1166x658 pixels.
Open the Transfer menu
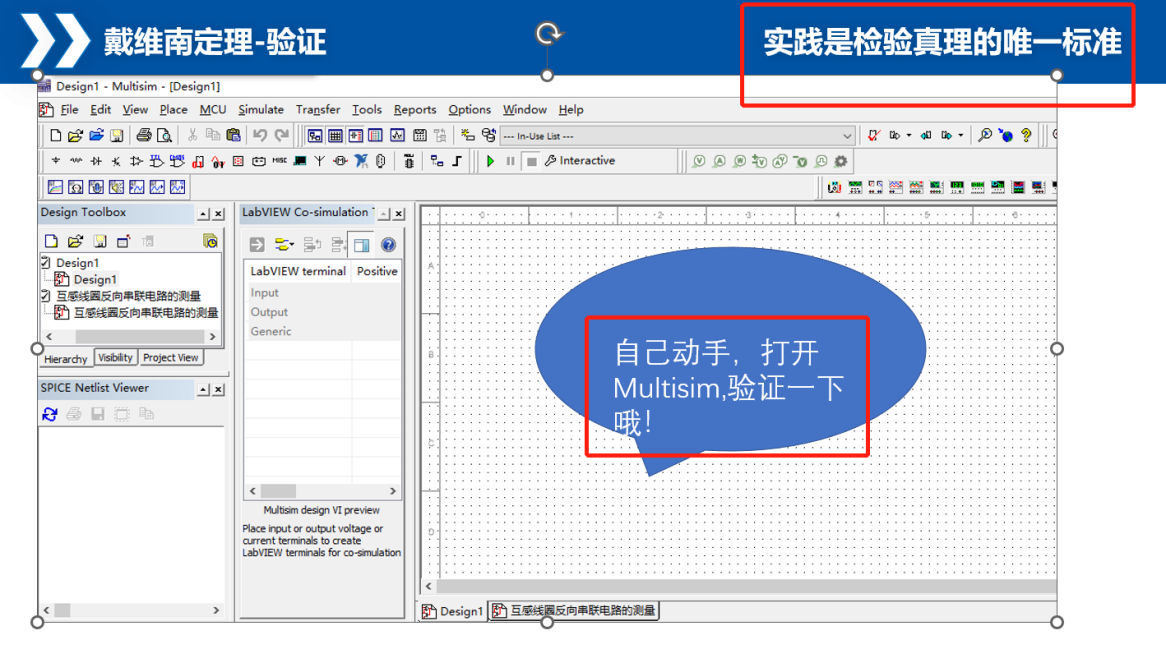click(318, 109)
